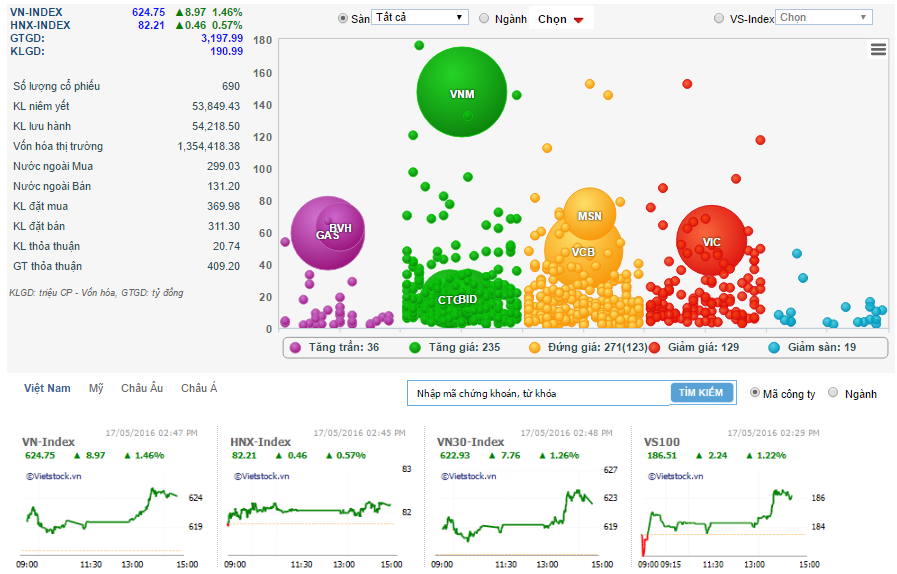Image resolution: width=897 pixels, height=574 pixels.
Task: Select the Sàn radio button
Action: pyautogui.click(x=343, y=18)
